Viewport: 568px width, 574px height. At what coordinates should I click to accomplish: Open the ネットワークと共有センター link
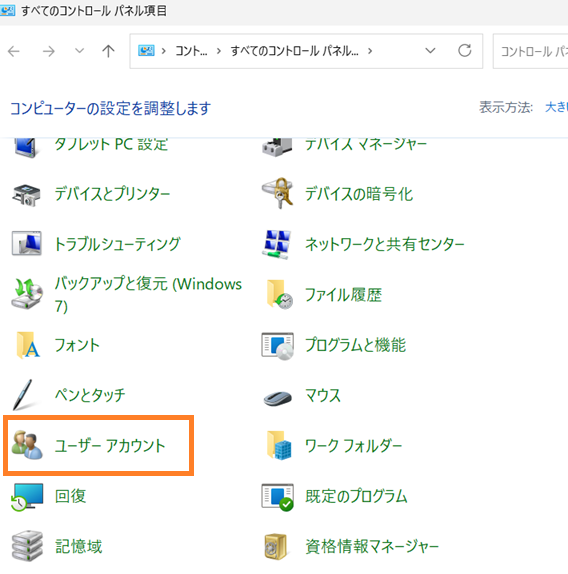pos(385,244)
